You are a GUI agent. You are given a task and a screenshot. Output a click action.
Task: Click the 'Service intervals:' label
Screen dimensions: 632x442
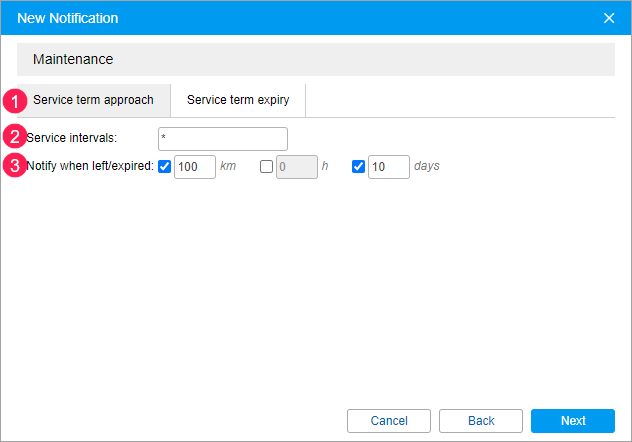click(x=72, y=138)
